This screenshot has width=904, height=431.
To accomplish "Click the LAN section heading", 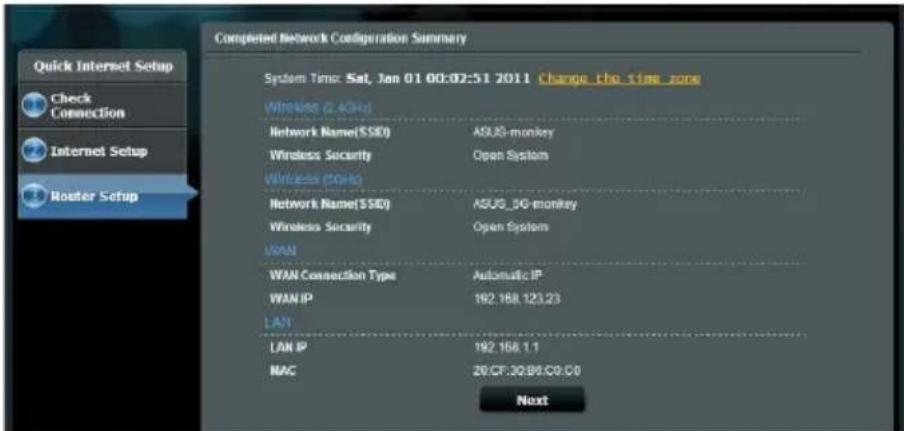I will pyautogui.click(x=277, y=323).
